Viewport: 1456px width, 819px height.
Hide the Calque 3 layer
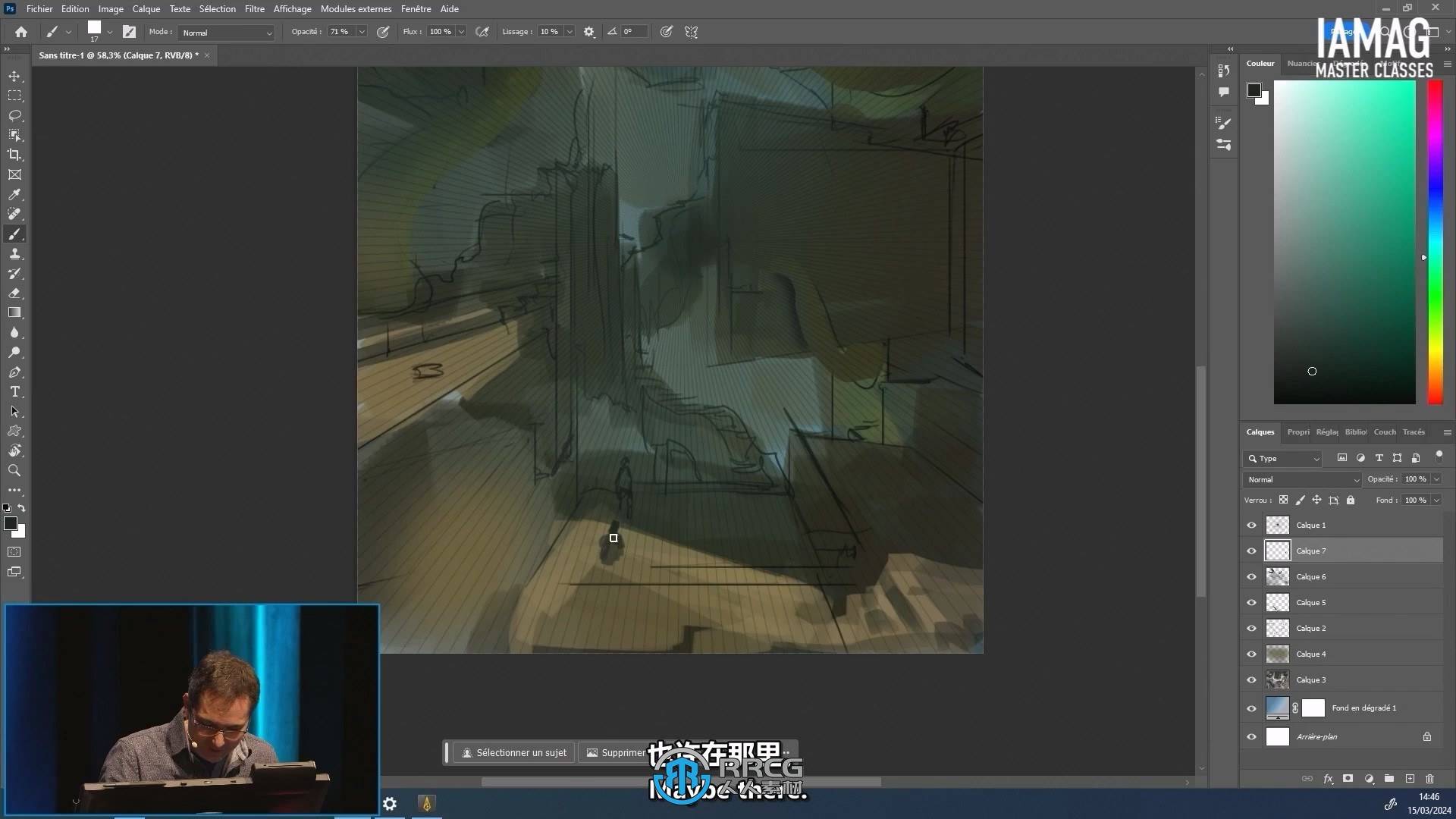pos(1251,680)
